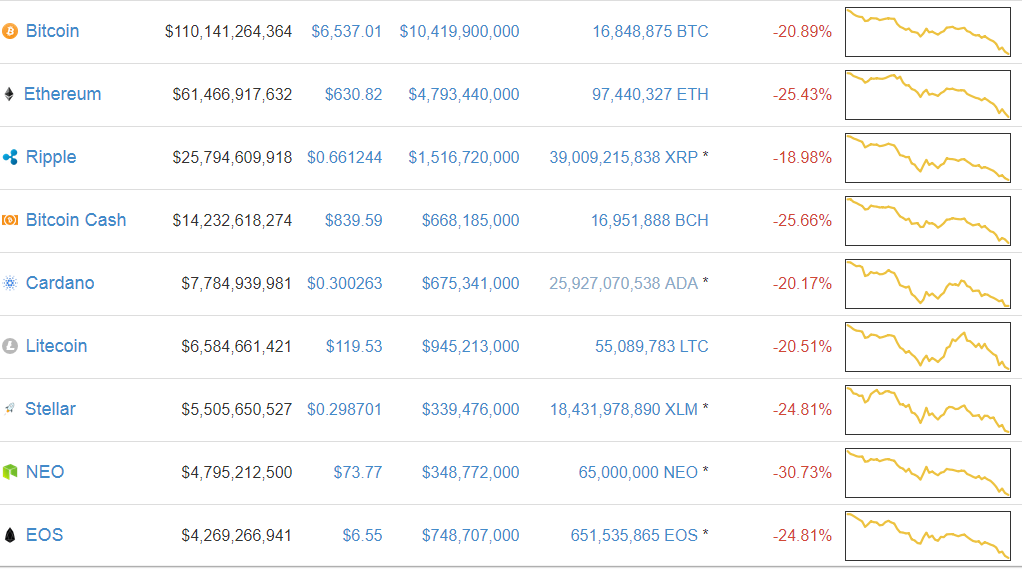Image resolution: width=1022 pixels, height=569 pixels.
Task: Open the Ethereum name link
Action: click(x=63, y=94)
